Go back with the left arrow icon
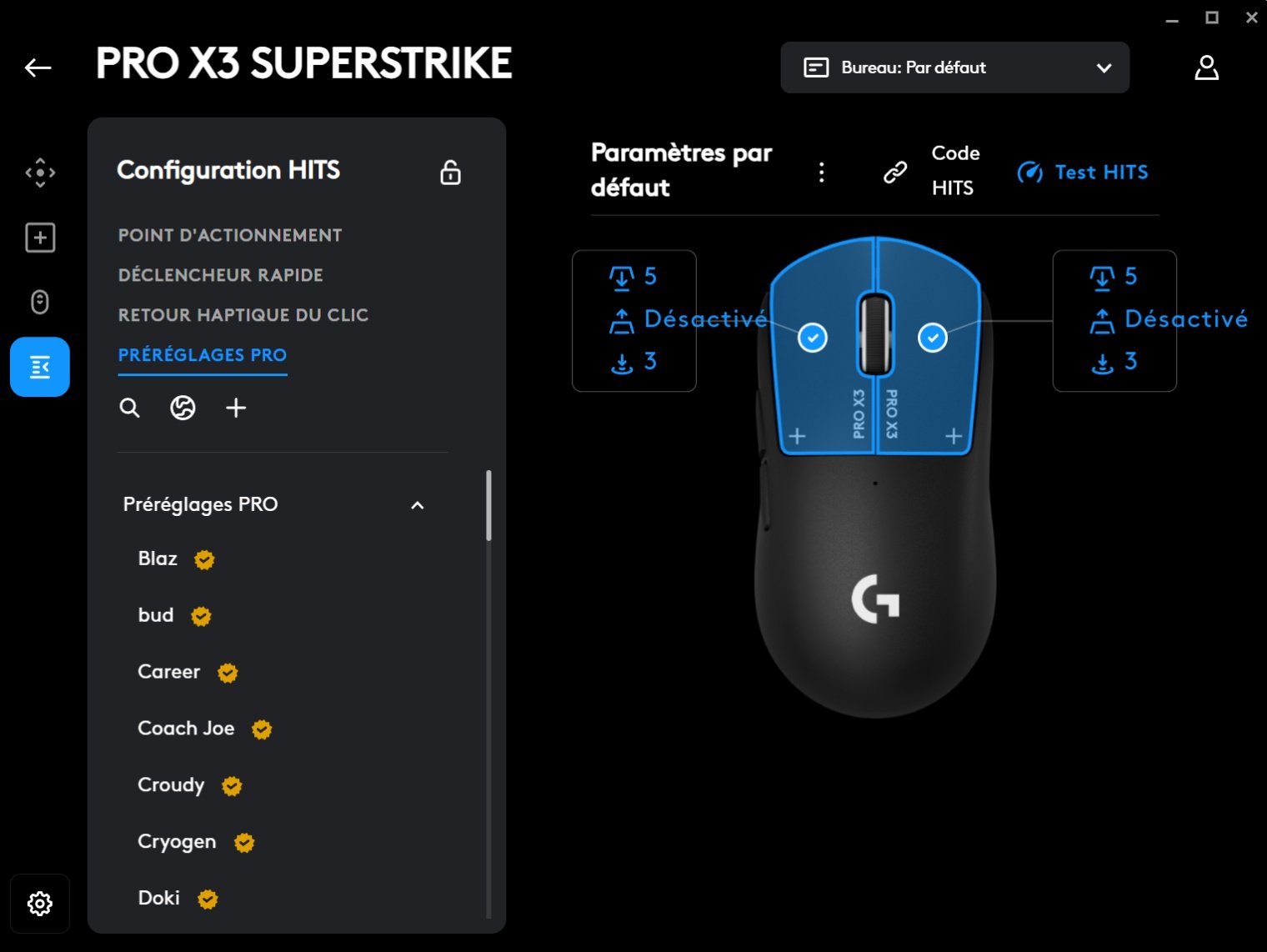This screenshot has height=952, width=1267. [x=38, y=68]
